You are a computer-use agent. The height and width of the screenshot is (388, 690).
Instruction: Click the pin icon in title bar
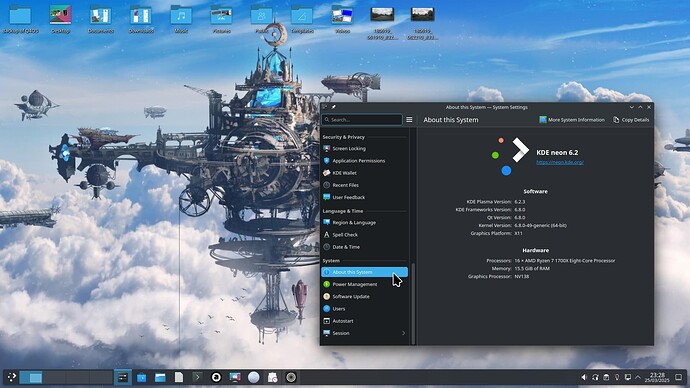[334, 107]
